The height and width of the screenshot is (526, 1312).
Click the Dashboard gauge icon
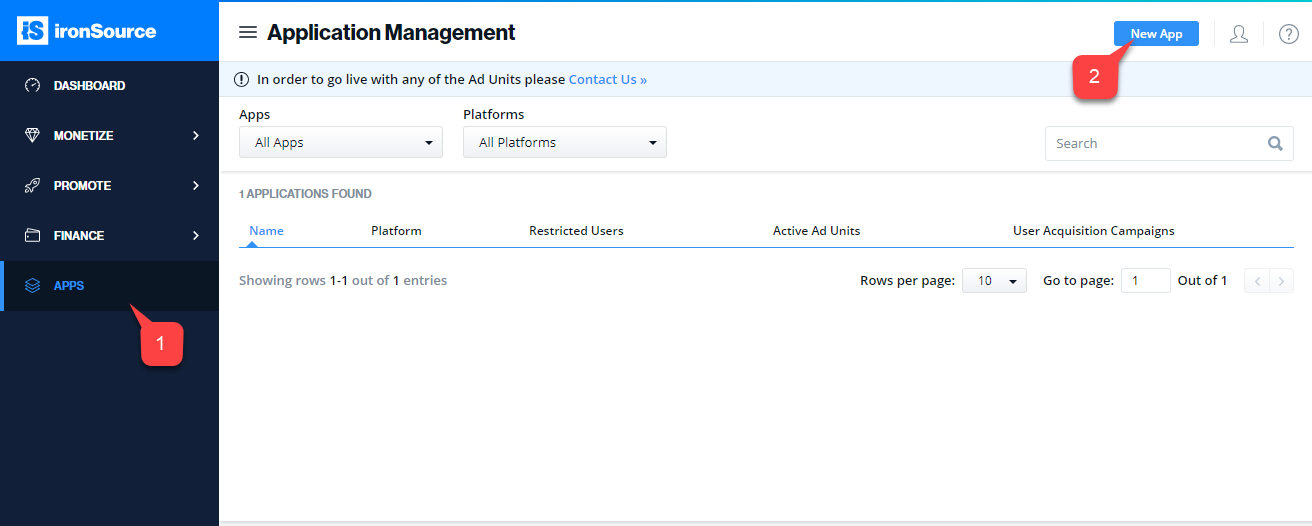pos(33,86)
